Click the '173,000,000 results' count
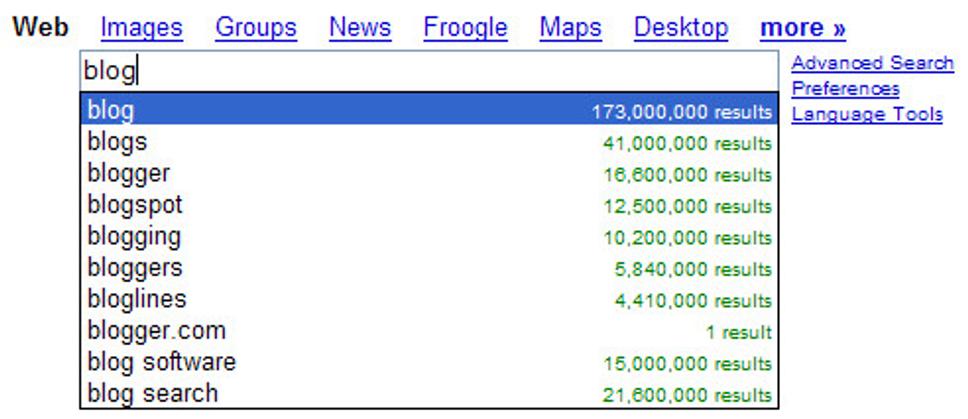Screen dimensions: 968x419 coord(682,112)
